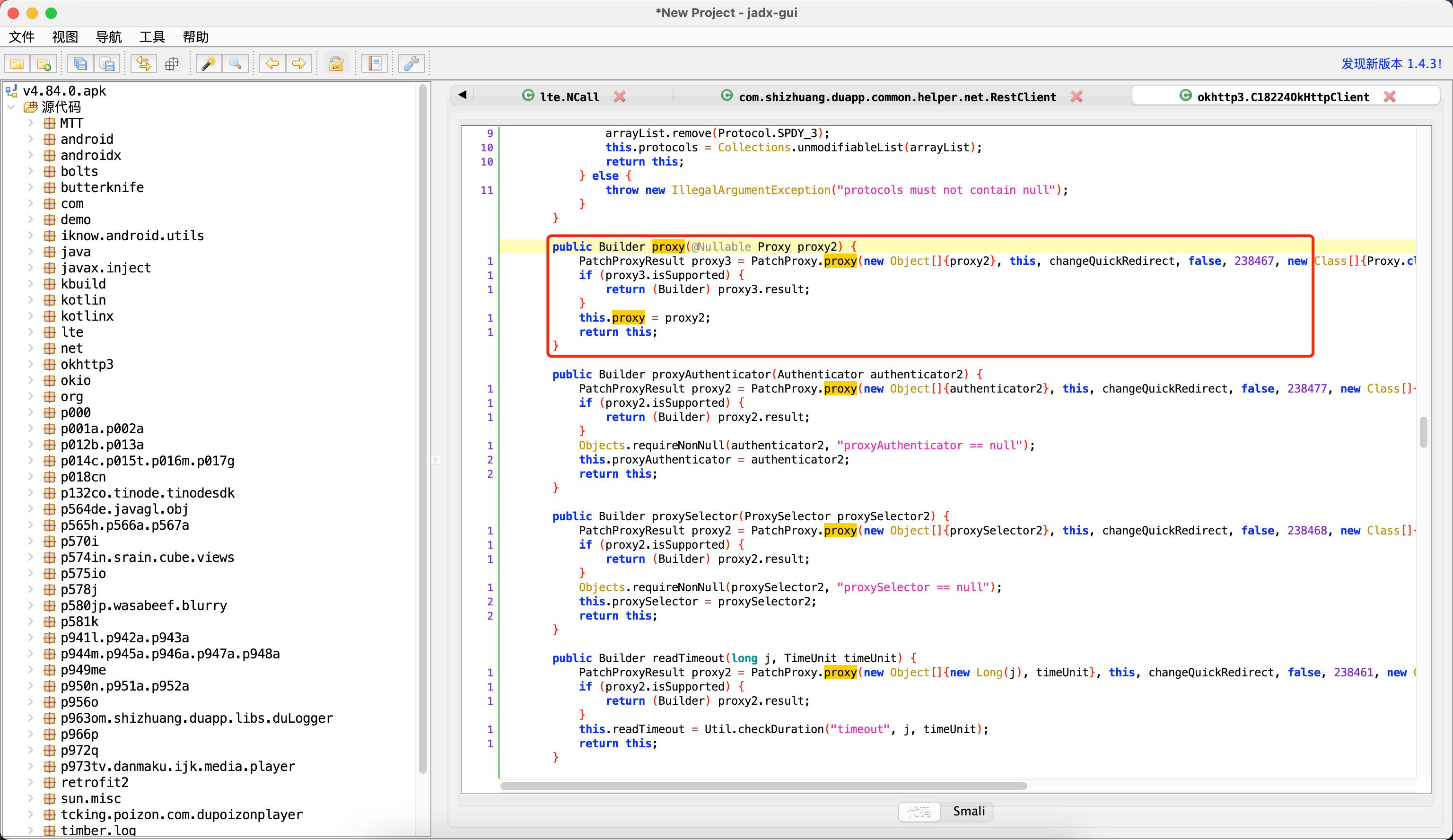Expand the com package node
This screenshot has height=840, width=1453.
pos(31,203)
